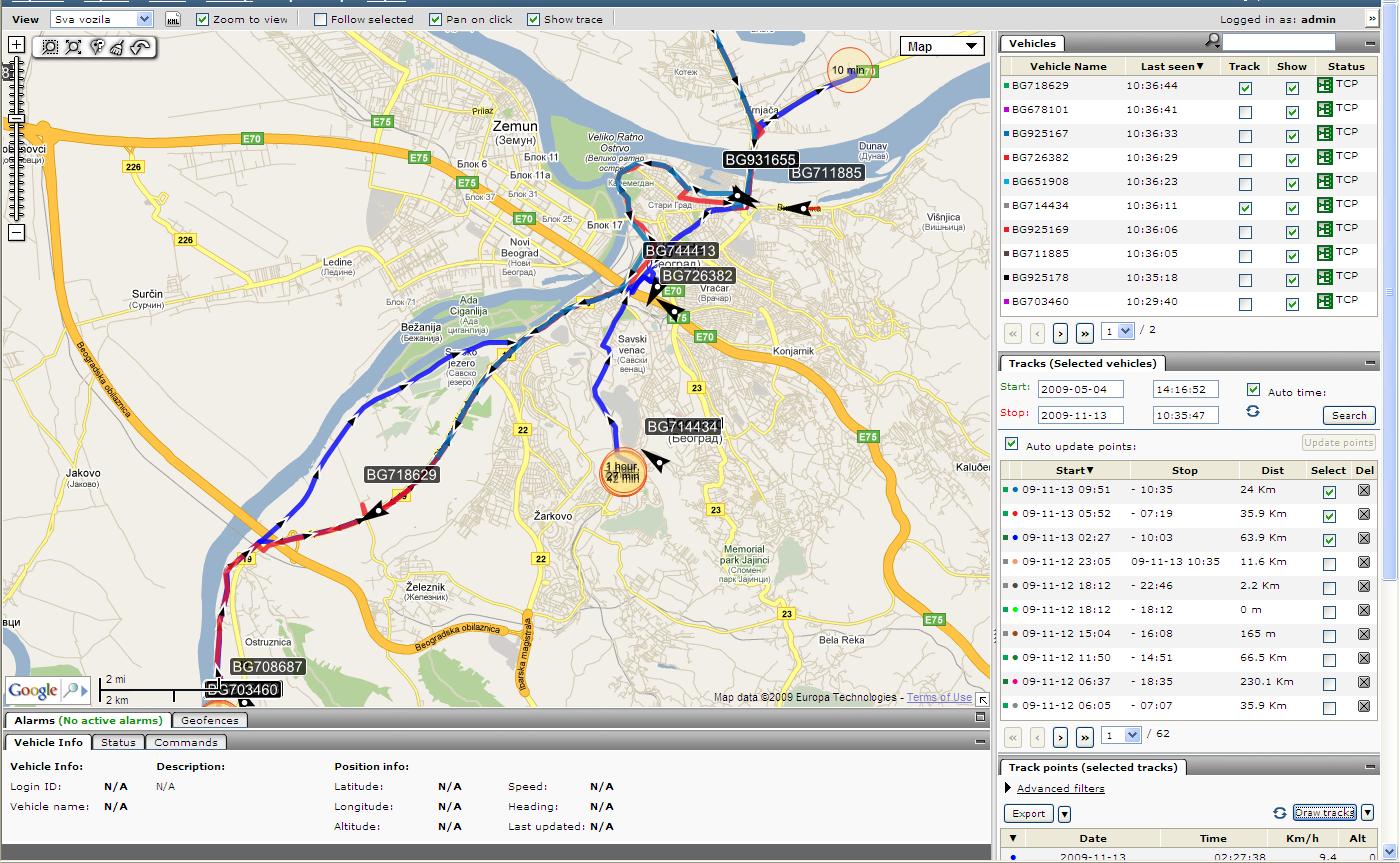Select the rectangle zoom map tool
Image resolution: width=1400 pixels, height=863 pixels.
[x=51, y=47]
